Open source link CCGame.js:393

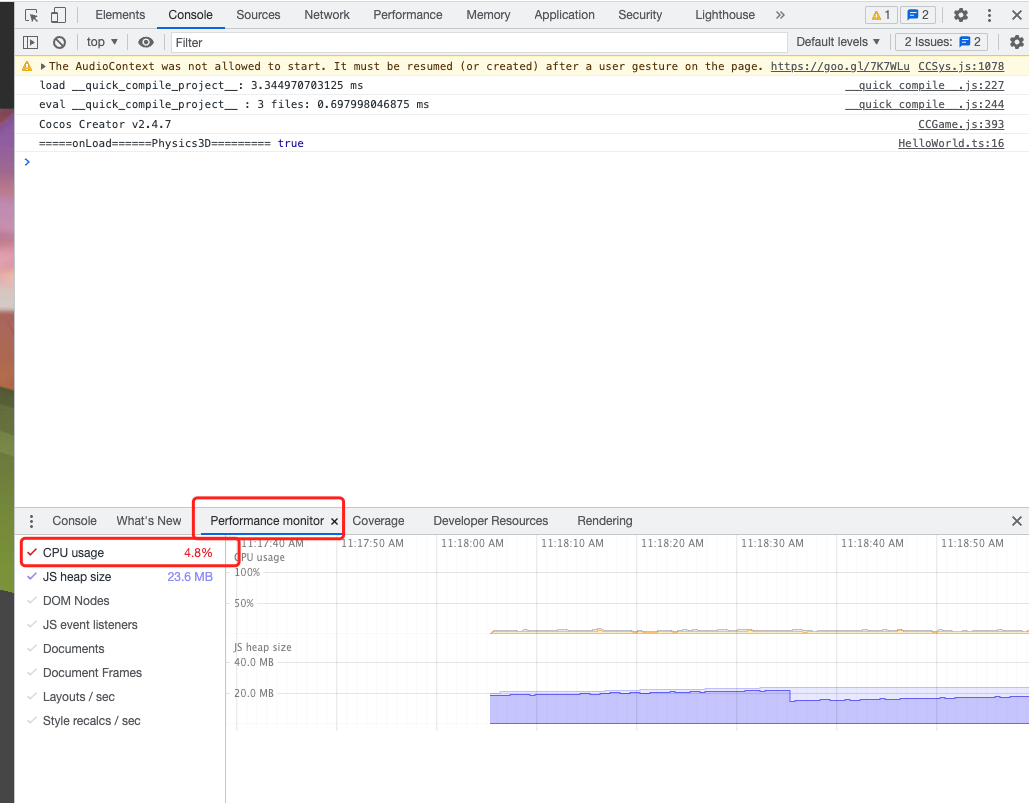pyautogui.click(x=961, y=124)
